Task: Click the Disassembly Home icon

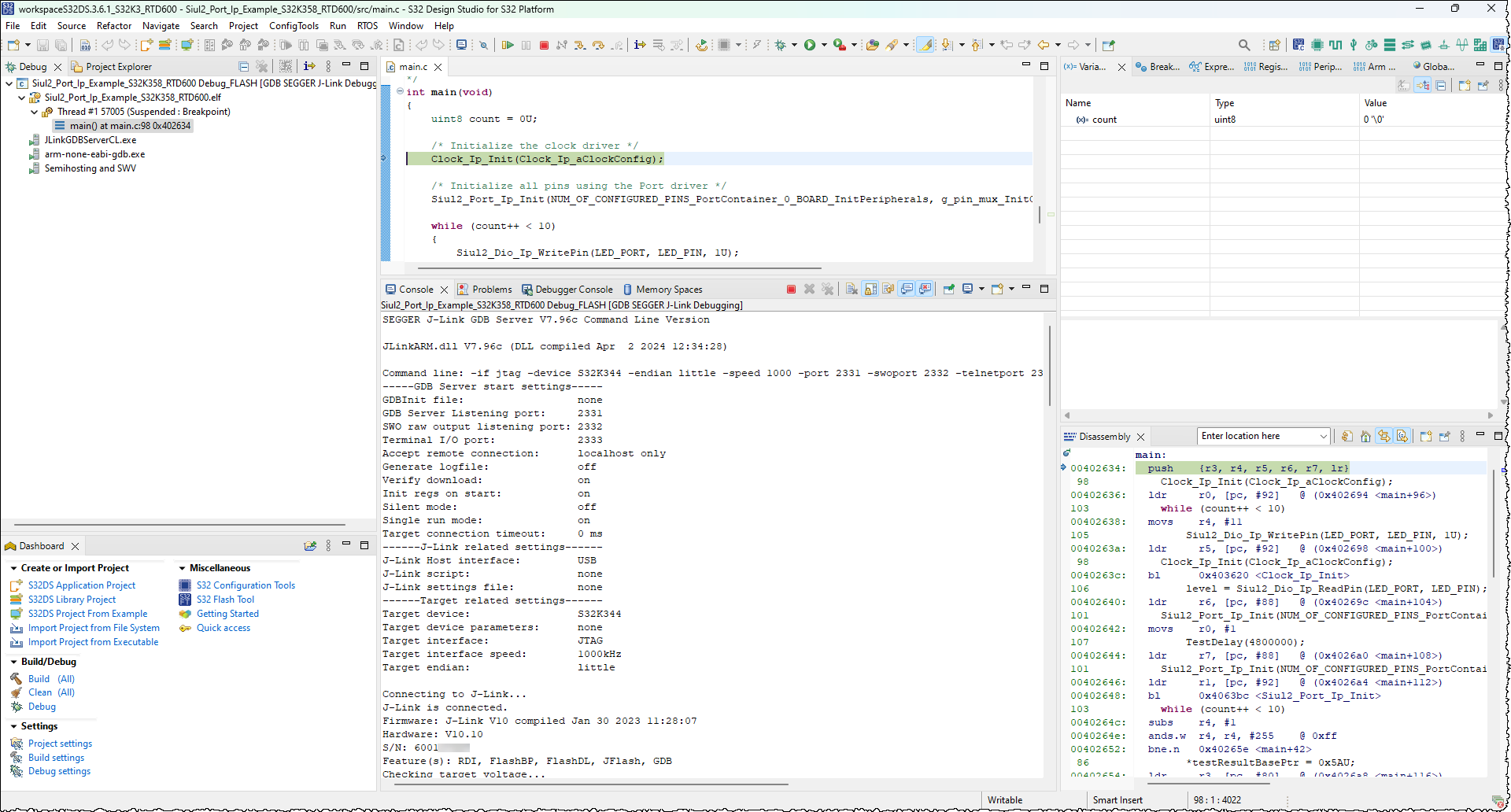Action: click(x=1365, y=437)
